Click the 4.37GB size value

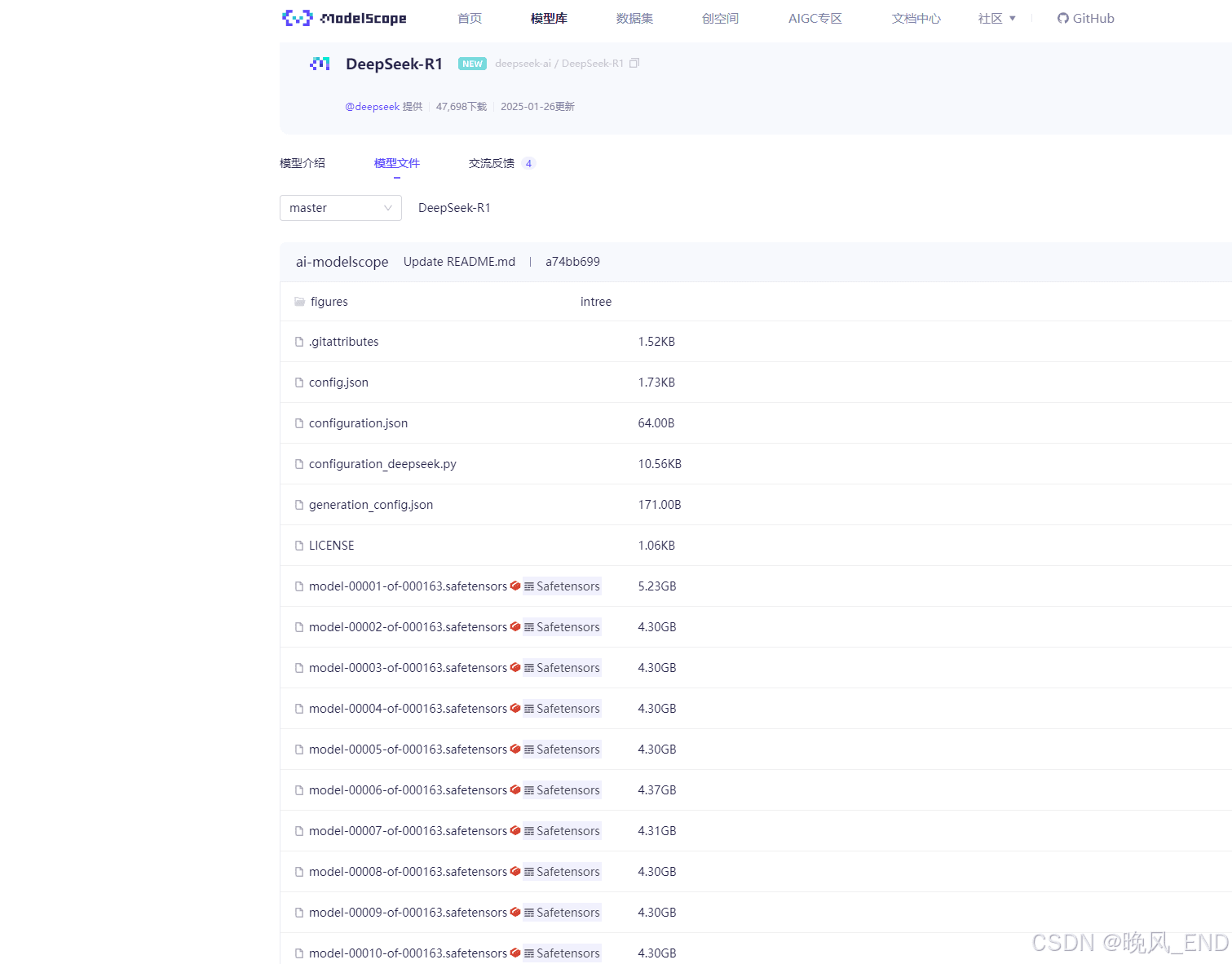657,790
